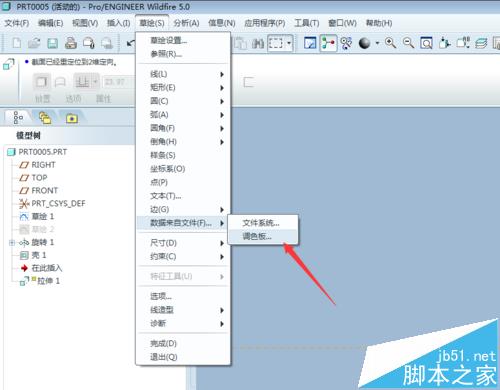Select the favorites tab icon

(72, 118)
